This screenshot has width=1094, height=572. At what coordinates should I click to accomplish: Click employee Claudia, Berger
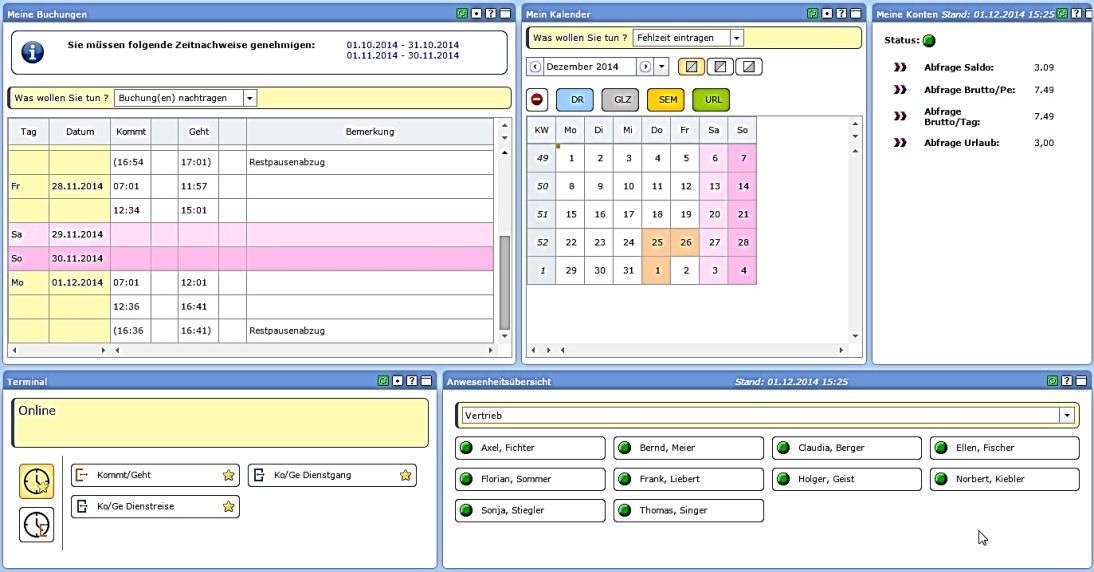point(847,448)
